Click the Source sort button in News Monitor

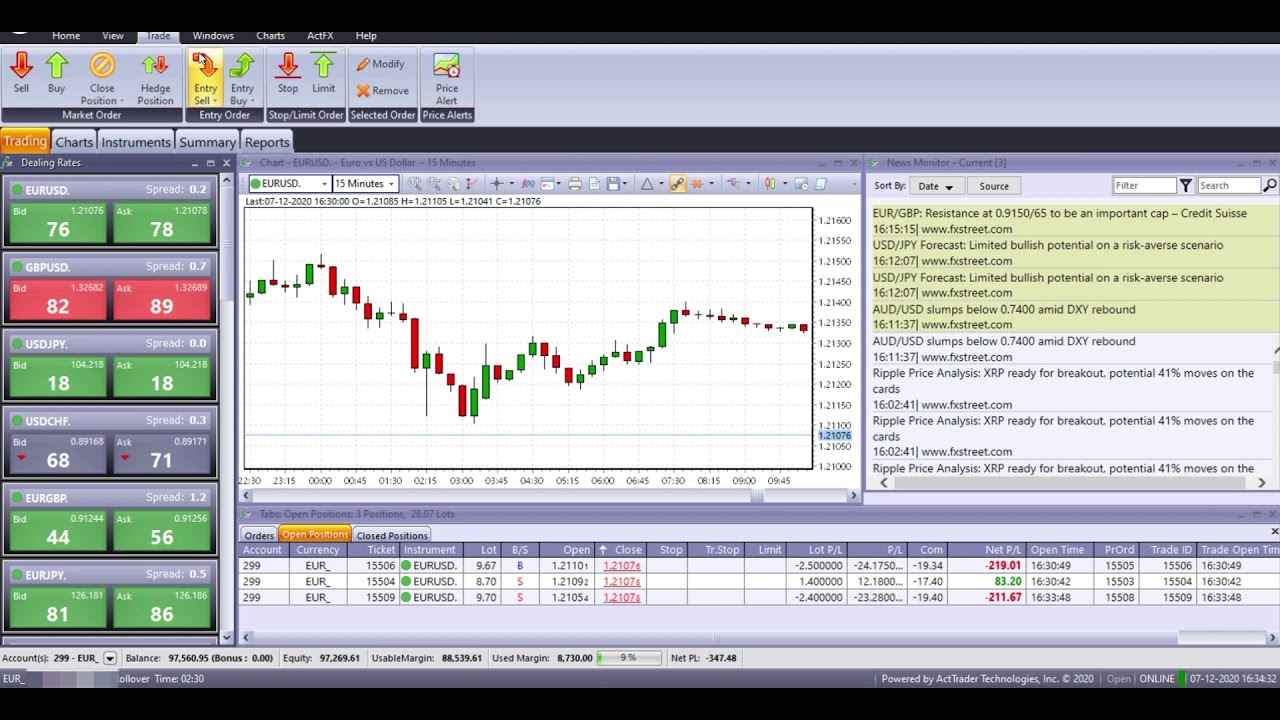click(x=994, y=186)
